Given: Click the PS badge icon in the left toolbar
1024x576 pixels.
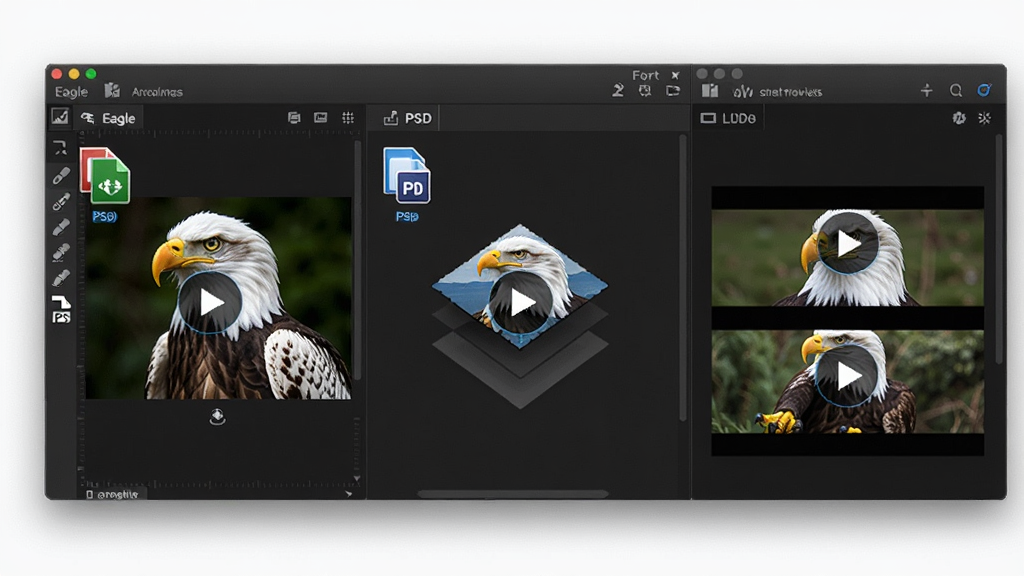Looking at the screenshot, I should (61, 317).
